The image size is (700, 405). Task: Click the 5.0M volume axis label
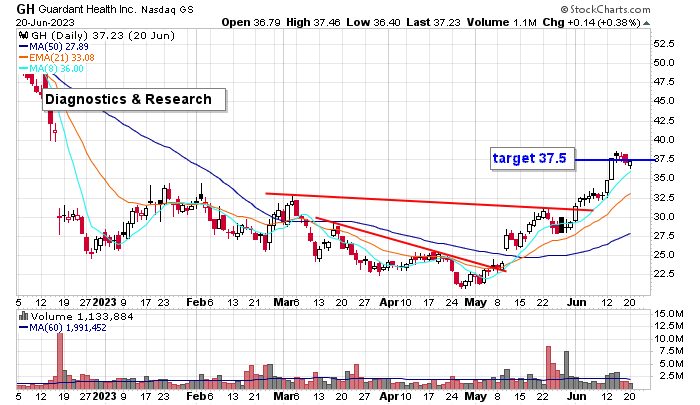[671, 364]
